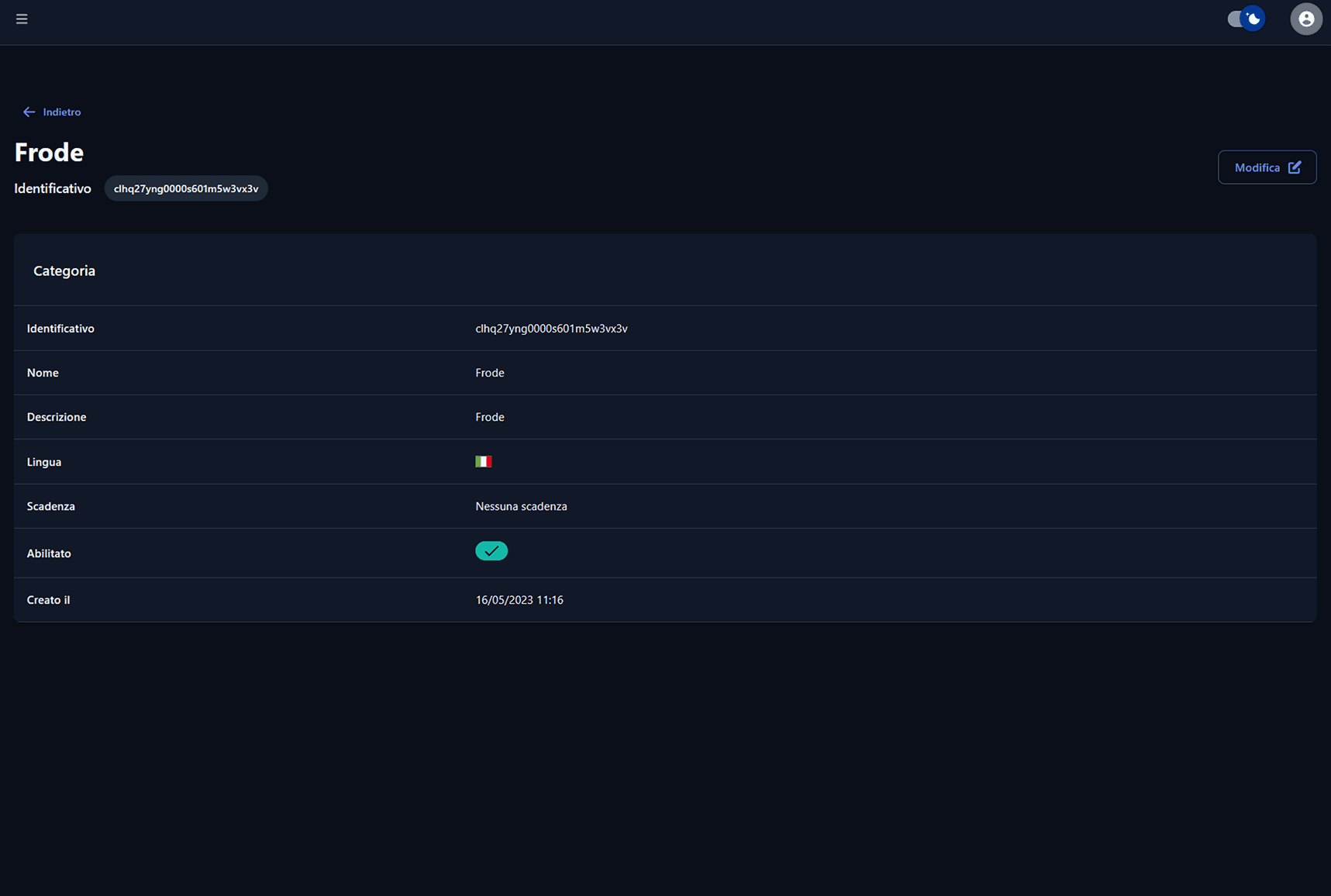Open the hamburger navigation menu

pos(22,19)
